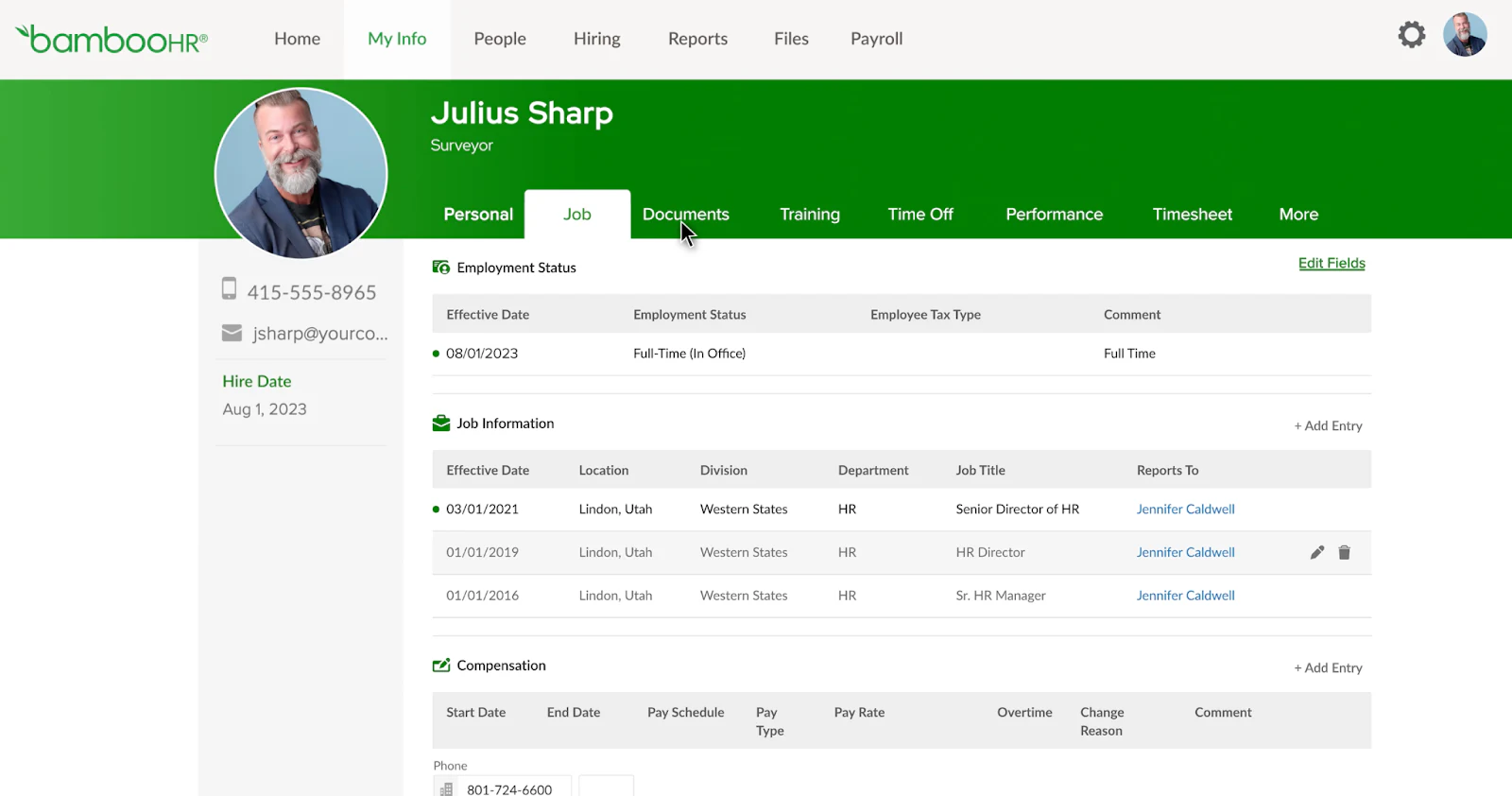This screenshot has height=796, width=1512.
Task: Open the settings gear icon
Action: tap(1411, 35)
